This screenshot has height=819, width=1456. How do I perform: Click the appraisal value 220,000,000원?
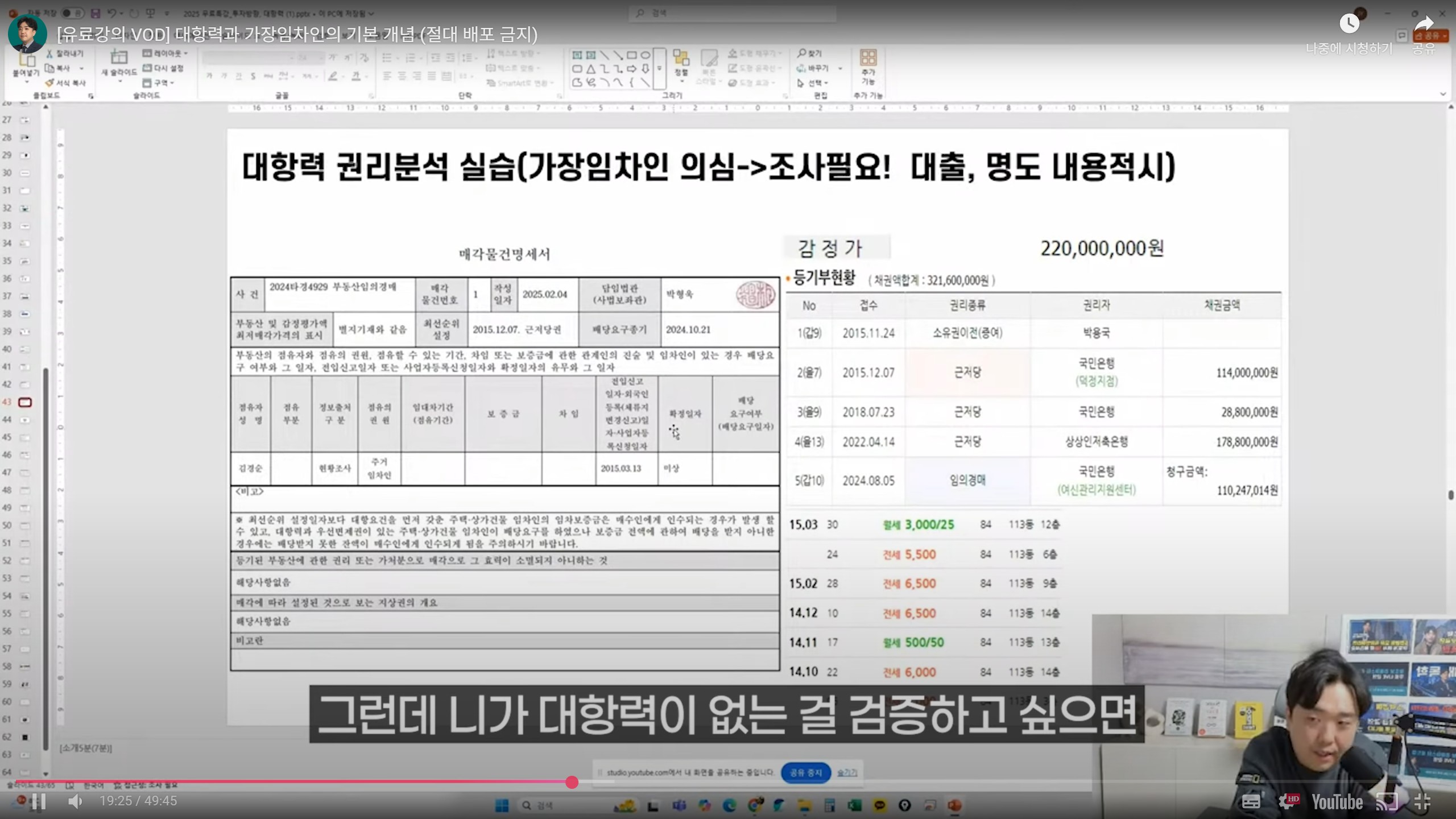1102,249
